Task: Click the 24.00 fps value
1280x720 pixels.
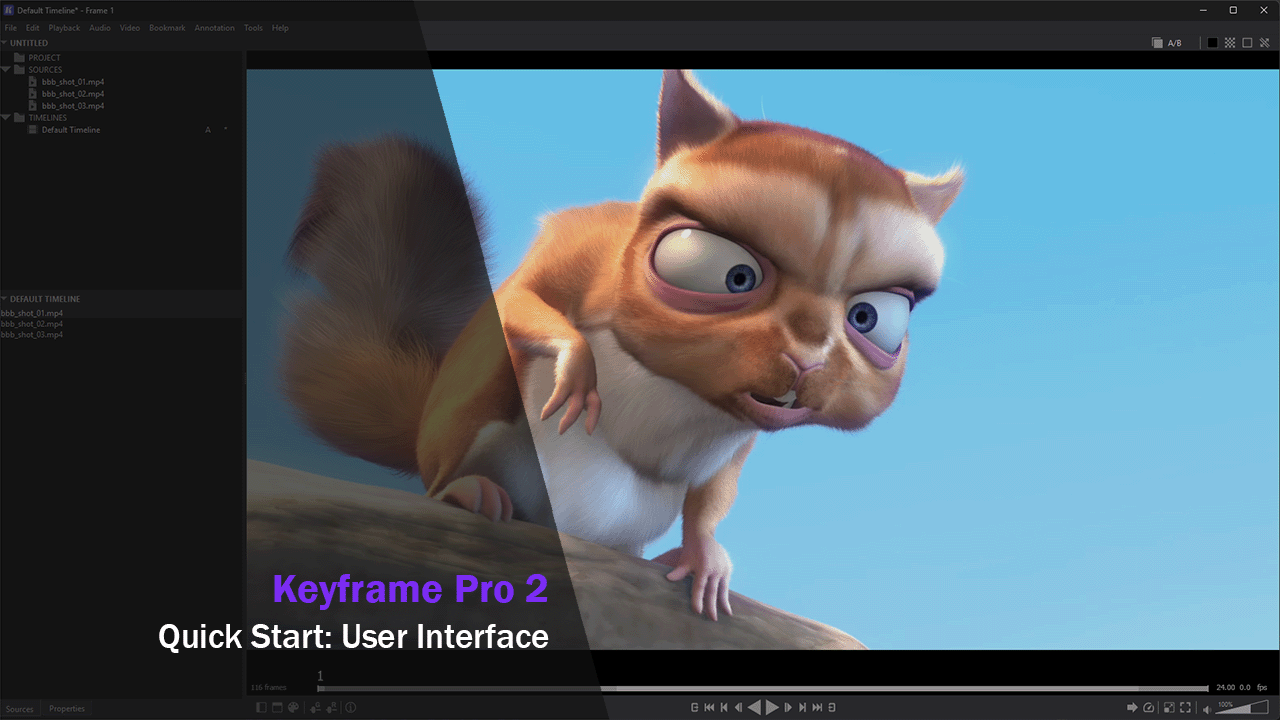Action: pos(1225,688)
